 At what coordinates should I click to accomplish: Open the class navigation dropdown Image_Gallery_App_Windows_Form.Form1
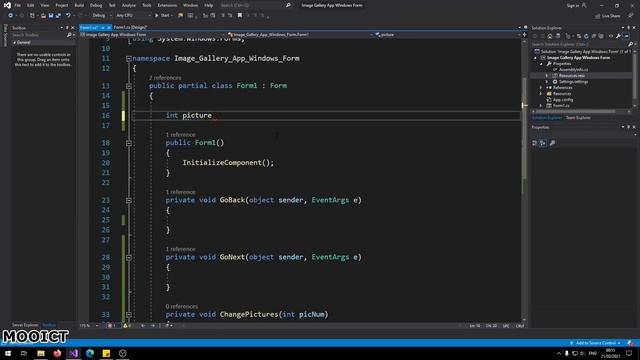coord(300,35)
